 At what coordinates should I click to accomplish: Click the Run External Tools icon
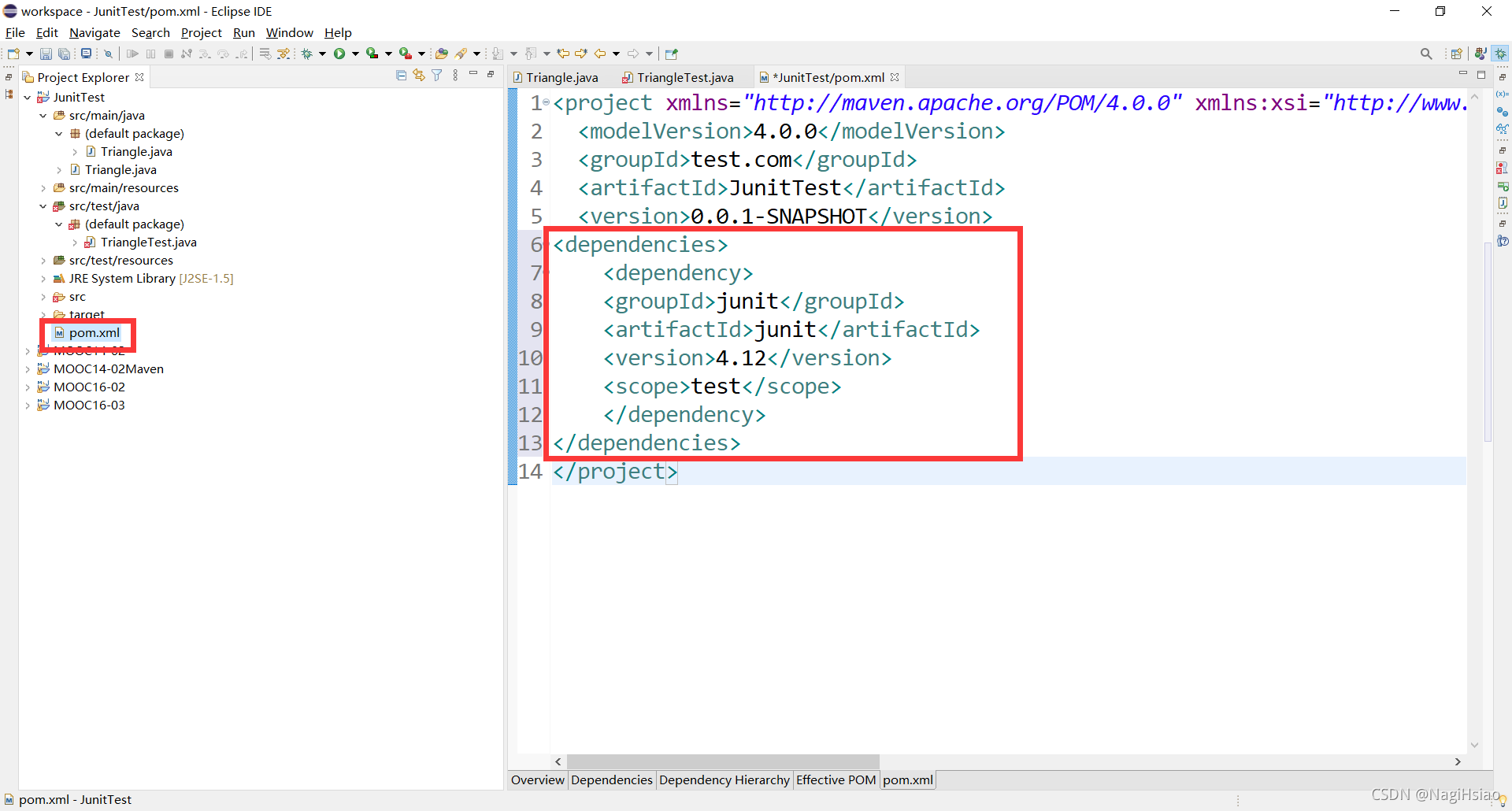tap(406, 54)
